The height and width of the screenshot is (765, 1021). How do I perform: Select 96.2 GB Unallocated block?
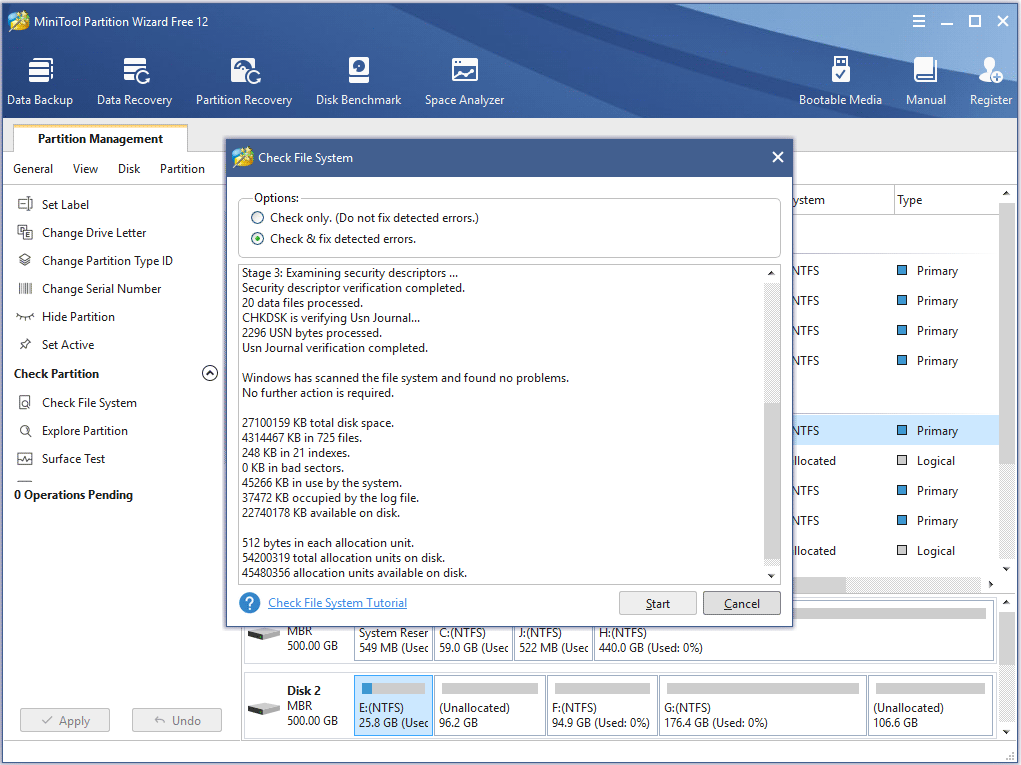point(490,706)
